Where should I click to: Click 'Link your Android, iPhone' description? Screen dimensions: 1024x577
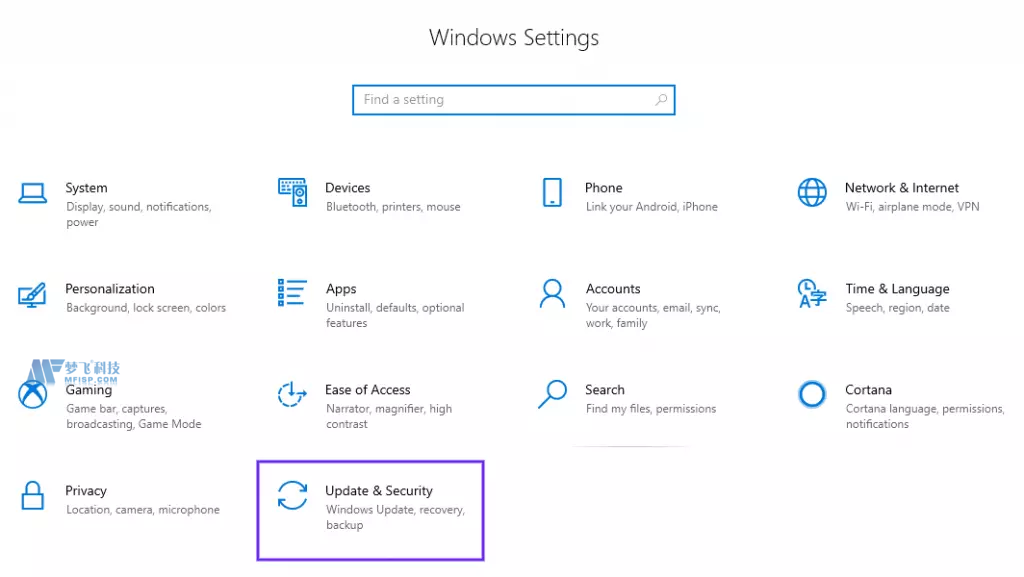pyautogui.click(x=652, y=207)
